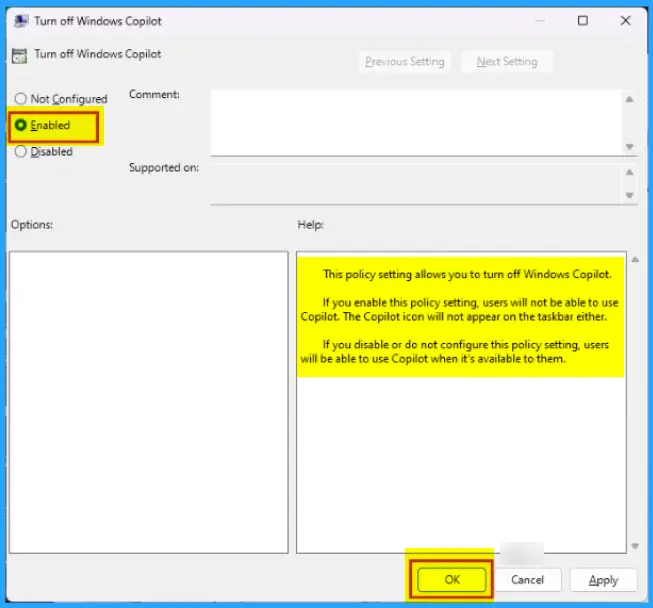Maximize the Turn off Windows Copilot window

[x=583, y=20]
